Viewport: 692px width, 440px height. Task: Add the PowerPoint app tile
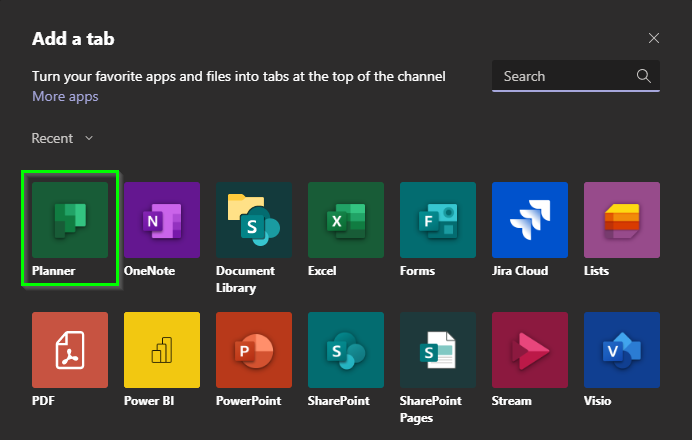[254, 350]
